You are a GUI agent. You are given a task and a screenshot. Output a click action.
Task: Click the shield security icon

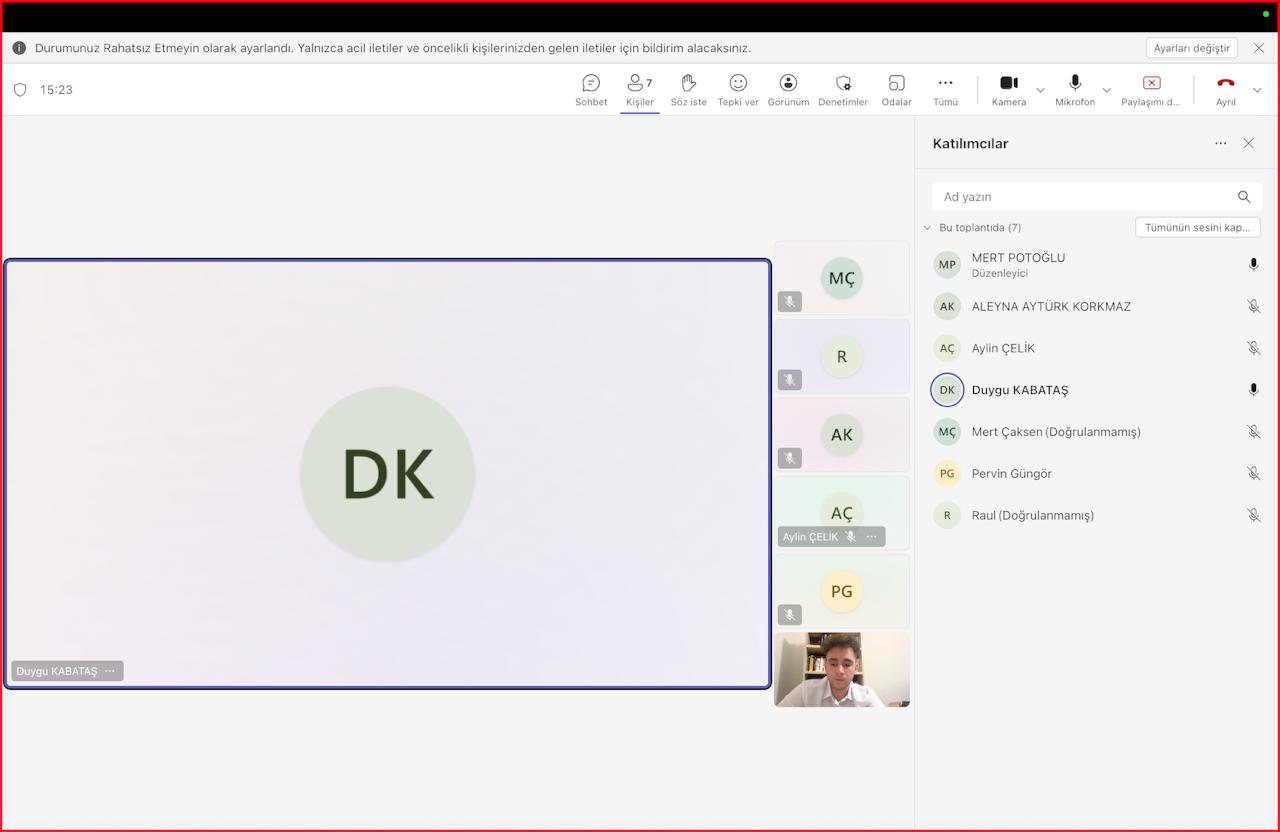(20, 90)
